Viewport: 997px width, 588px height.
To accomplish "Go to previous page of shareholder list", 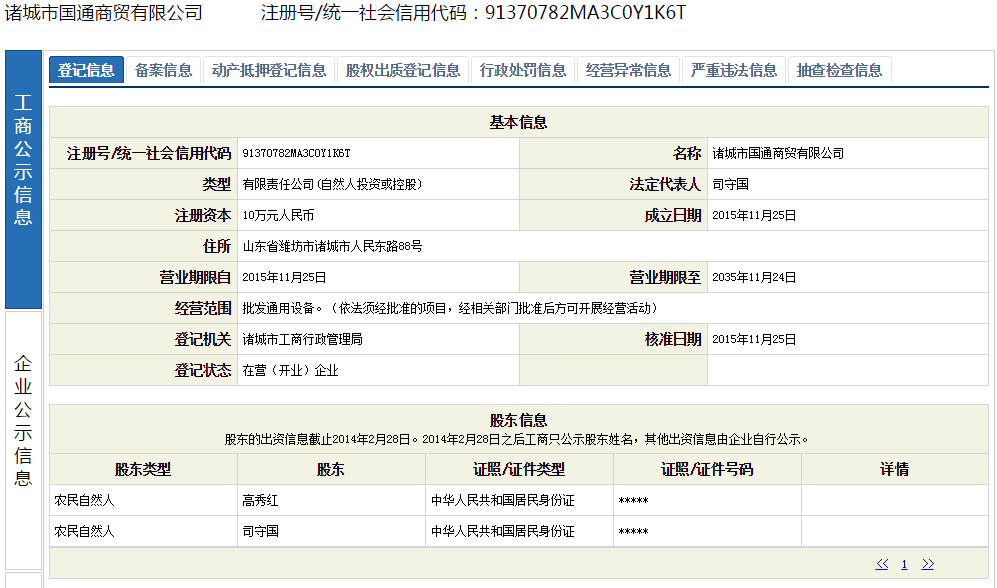I will (881, 564).
